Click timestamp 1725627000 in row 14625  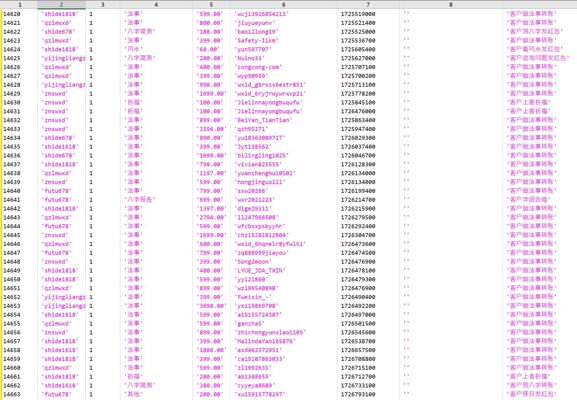coord(358,58)
